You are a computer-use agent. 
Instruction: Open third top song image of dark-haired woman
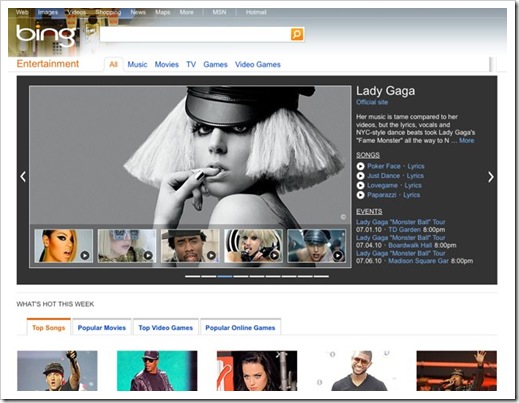257,371
